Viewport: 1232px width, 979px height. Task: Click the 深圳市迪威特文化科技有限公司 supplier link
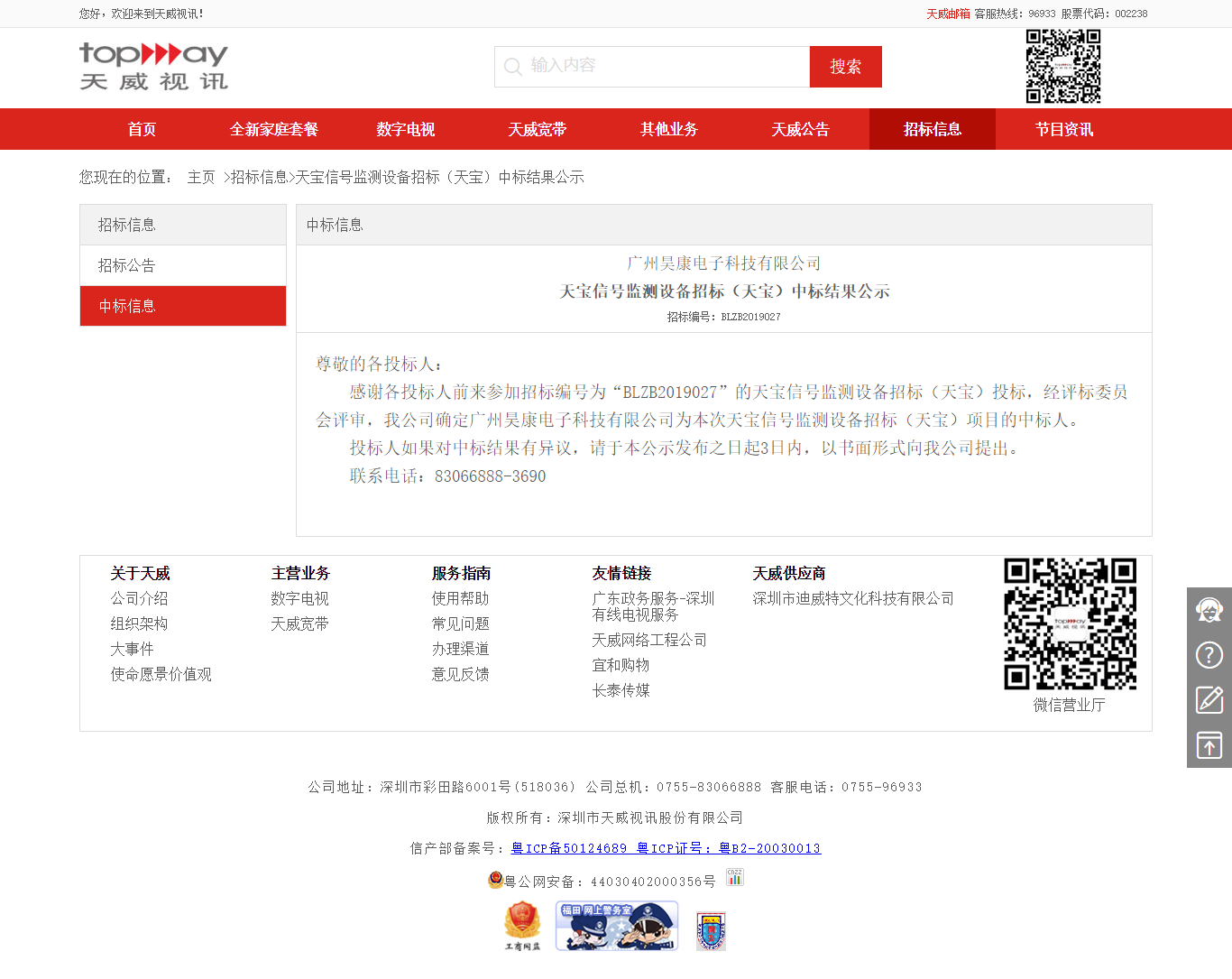coord(854,598)
